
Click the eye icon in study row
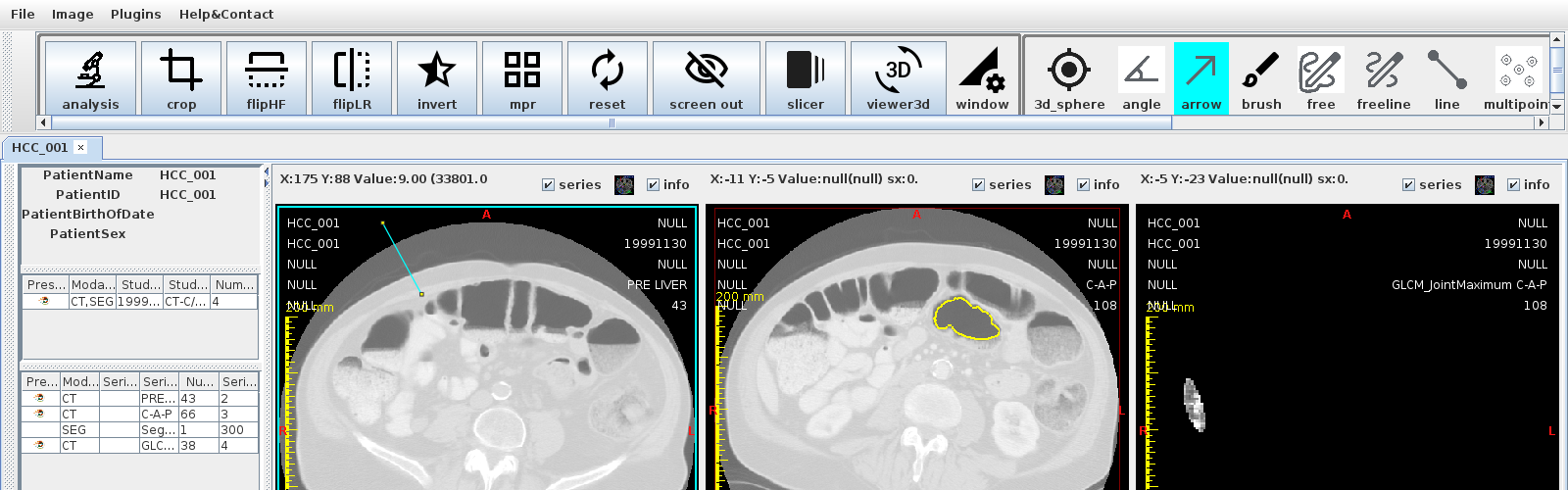click(44, 302)
